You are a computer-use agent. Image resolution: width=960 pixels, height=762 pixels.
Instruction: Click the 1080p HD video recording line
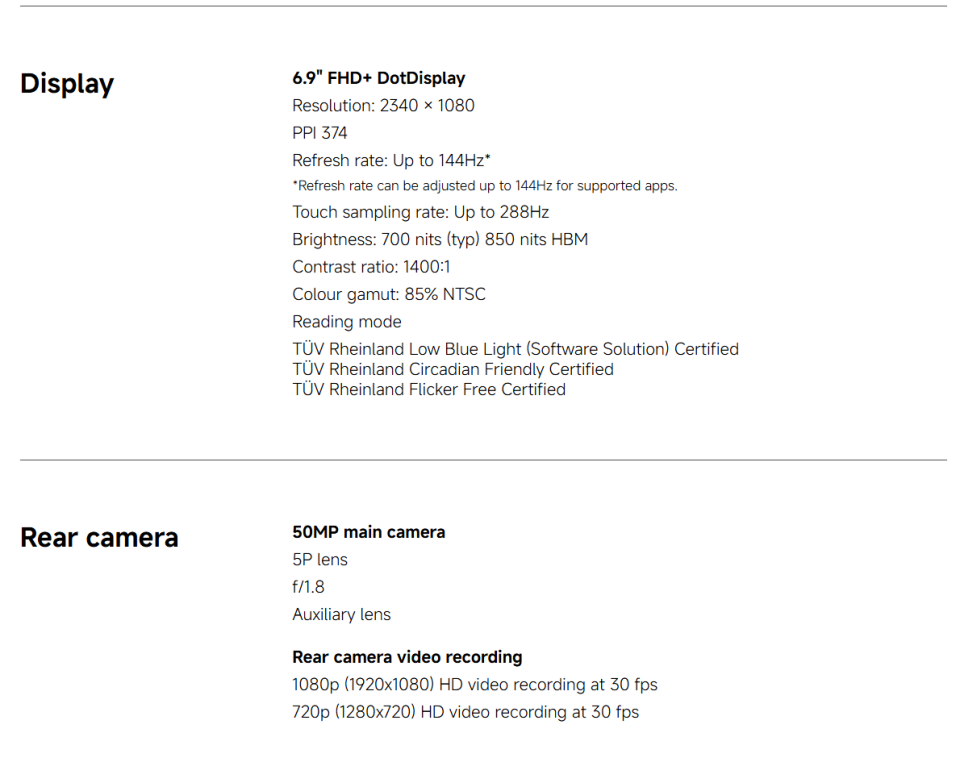tap(475, 685)
